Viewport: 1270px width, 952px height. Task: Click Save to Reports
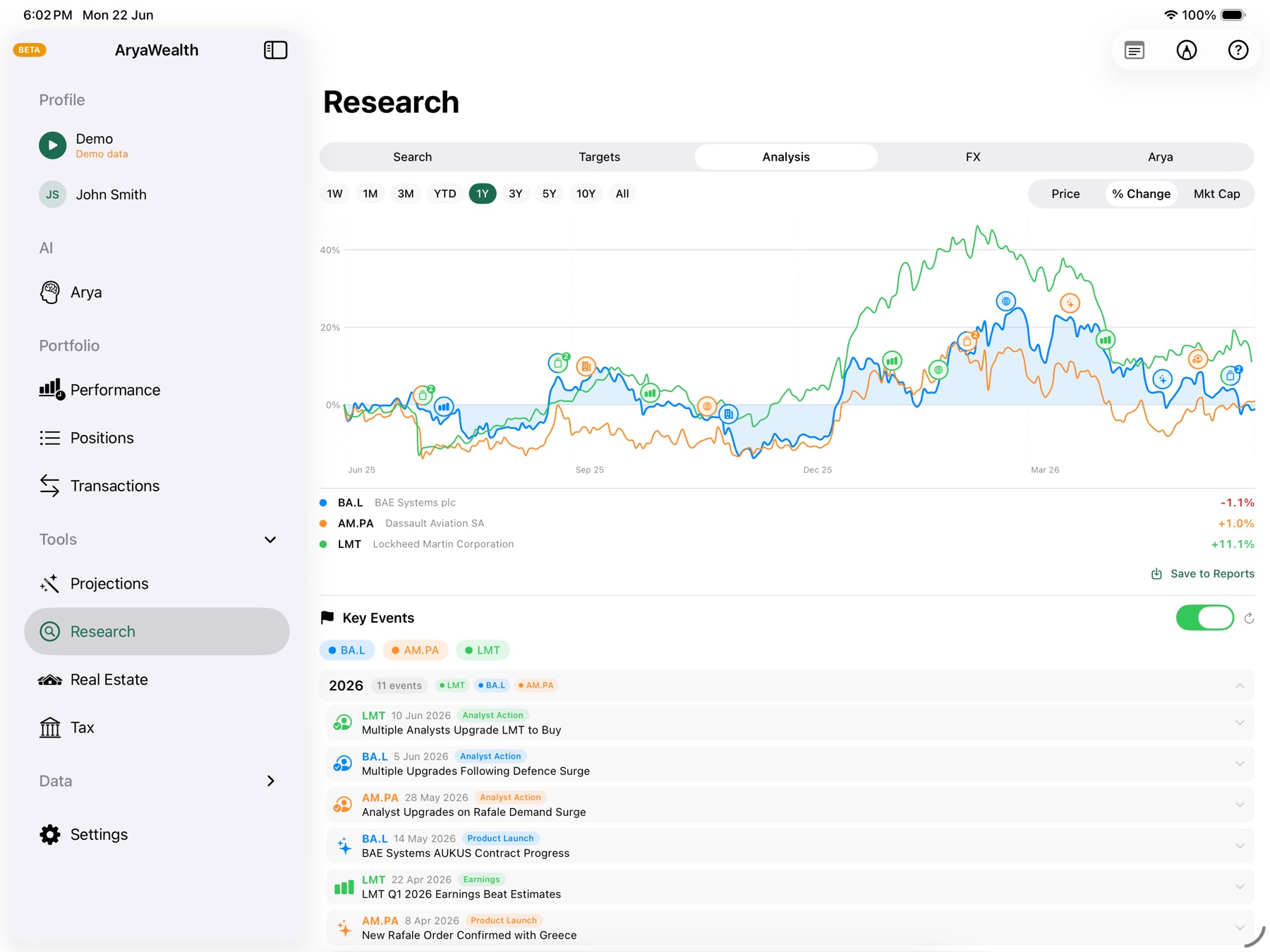pos(1203,574)
